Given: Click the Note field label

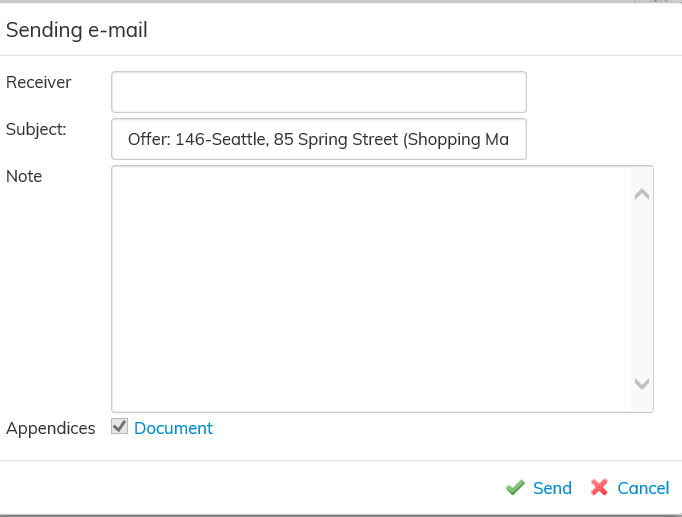Looking at the screenshot, I should 24,176.
